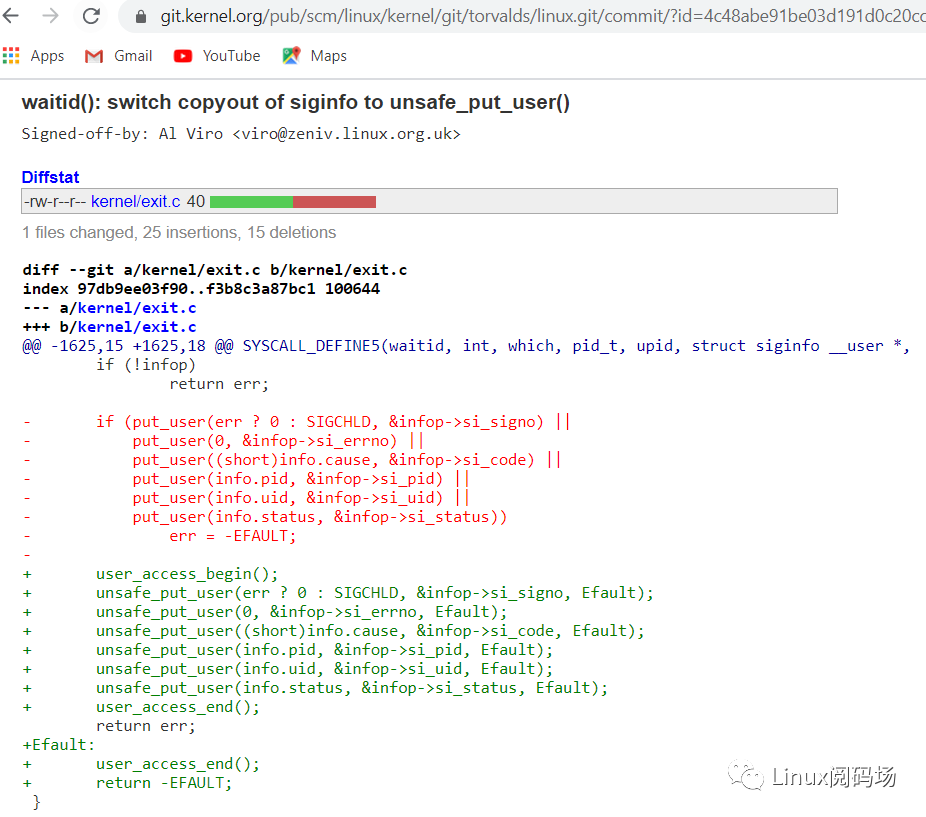This screenshot has height=817, width=926.
Task: Click the 'index 97db9ee03f90..f3b8c3a87bc1' line
Action: (201, 289)
